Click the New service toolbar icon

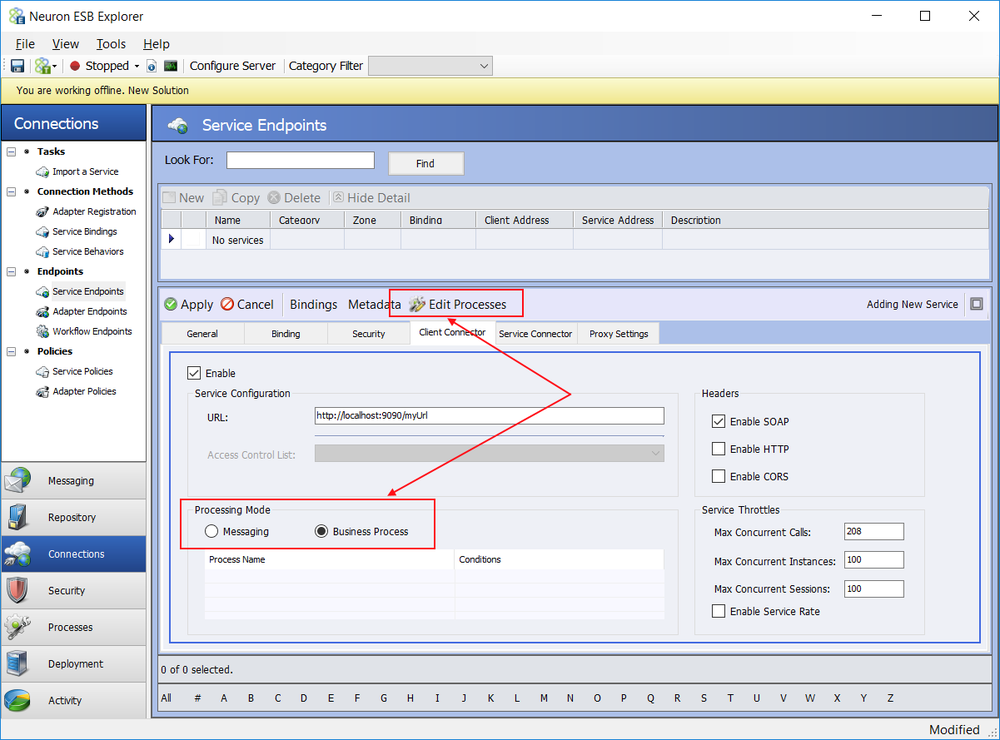pyautogui.click(x=184, y=198)
